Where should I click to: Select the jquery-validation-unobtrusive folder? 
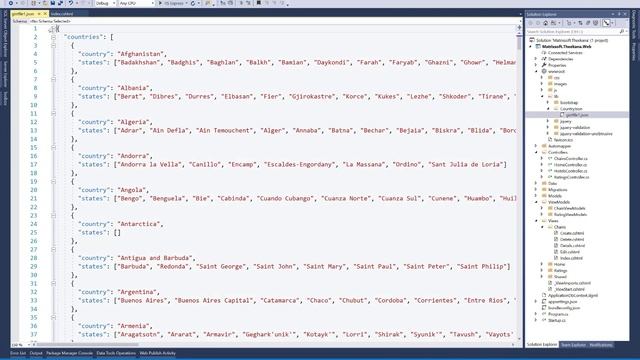pos(586,133)
